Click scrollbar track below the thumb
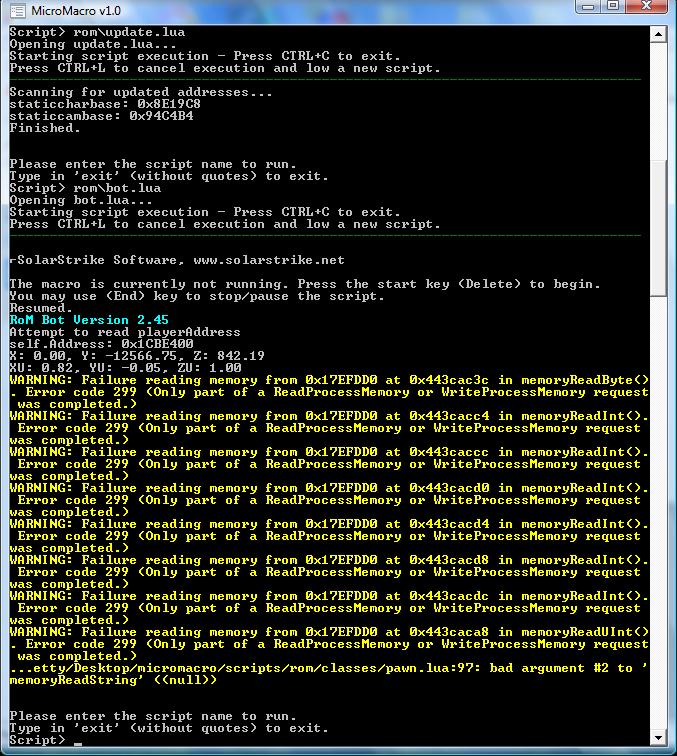The image size is (677, 756). 658,500
